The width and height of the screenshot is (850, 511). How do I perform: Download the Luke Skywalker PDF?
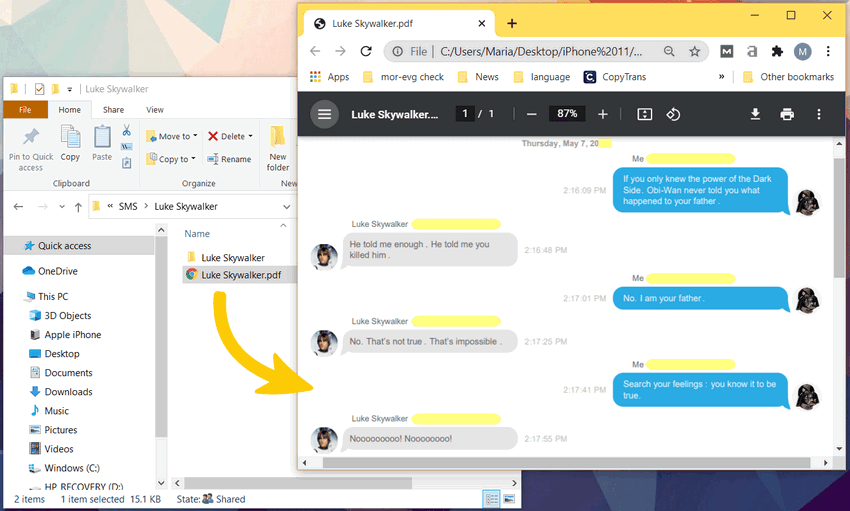click(x=755, y=114)
